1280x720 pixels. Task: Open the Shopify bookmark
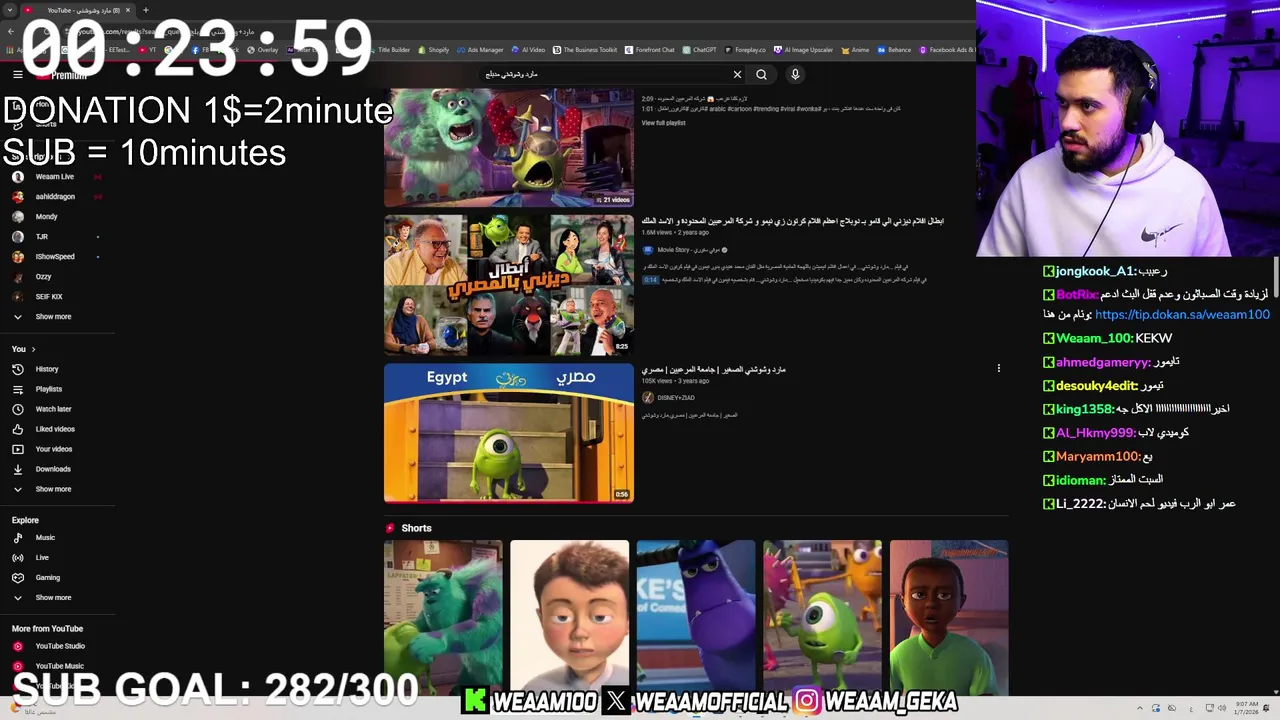click(434, 49)
